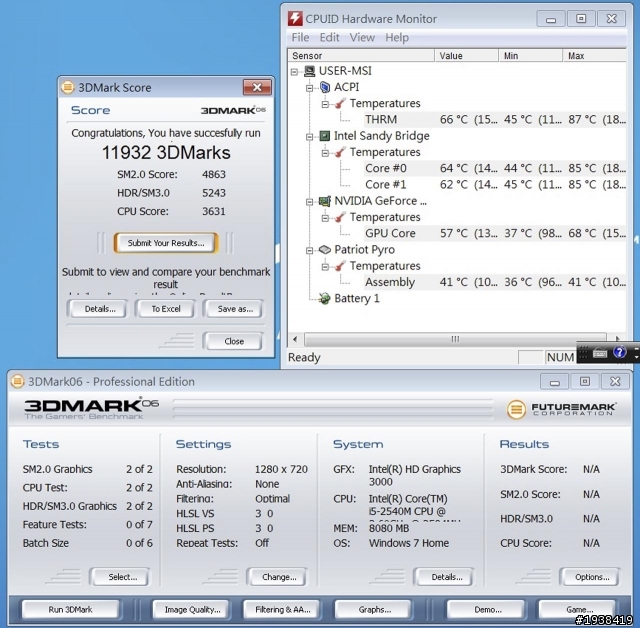Click the Futuremark Corporation logo
This screenshot has height=628, width=640.
click(x=561, y=409)
